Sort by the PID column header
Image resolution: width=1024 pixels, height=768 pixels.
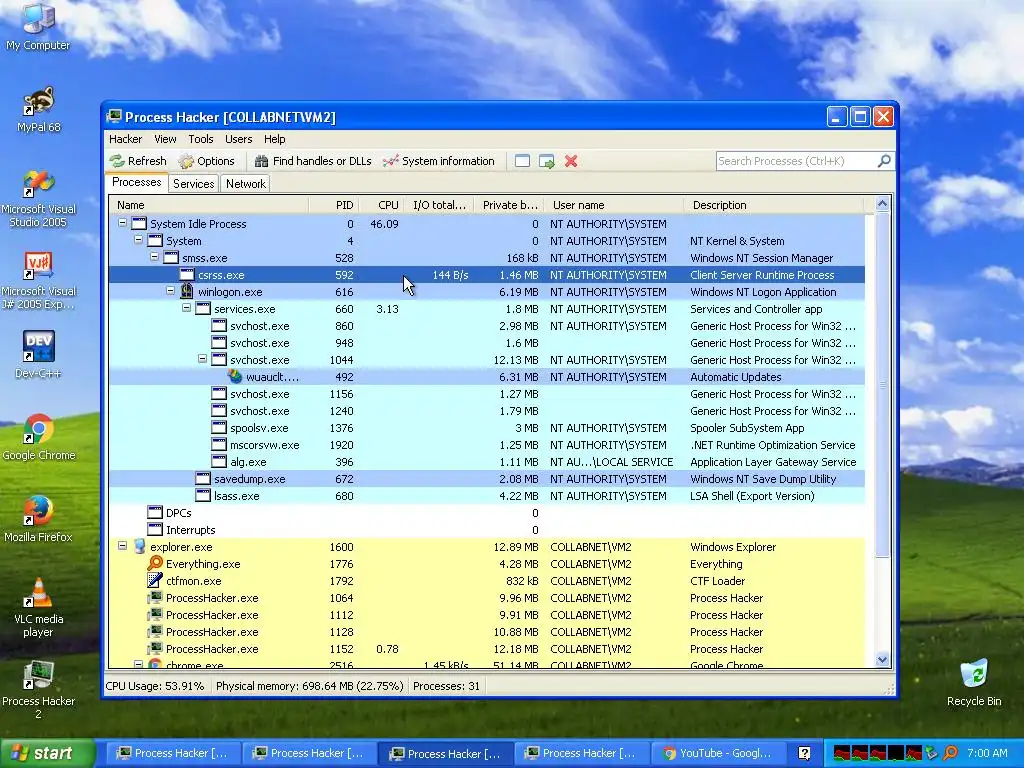tap(333, 205)
